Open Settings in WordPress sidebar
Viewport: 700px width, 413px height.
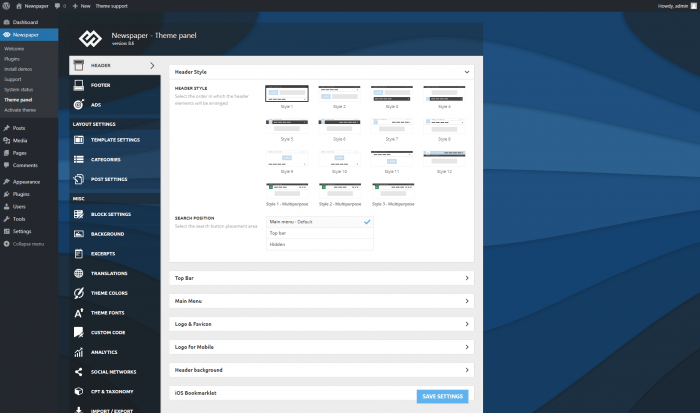(22, 231)
